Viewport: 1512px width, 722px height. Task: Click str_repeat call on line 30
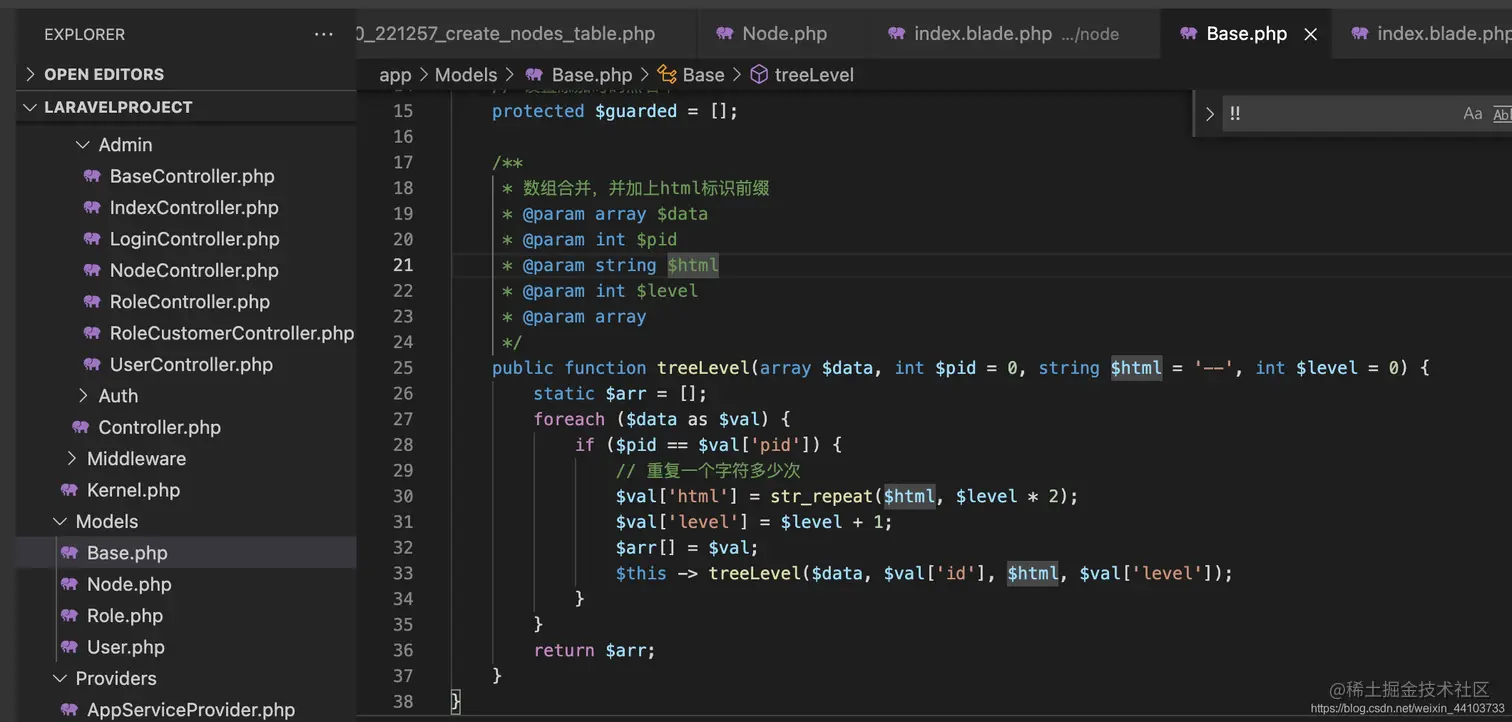coord(823,496)
